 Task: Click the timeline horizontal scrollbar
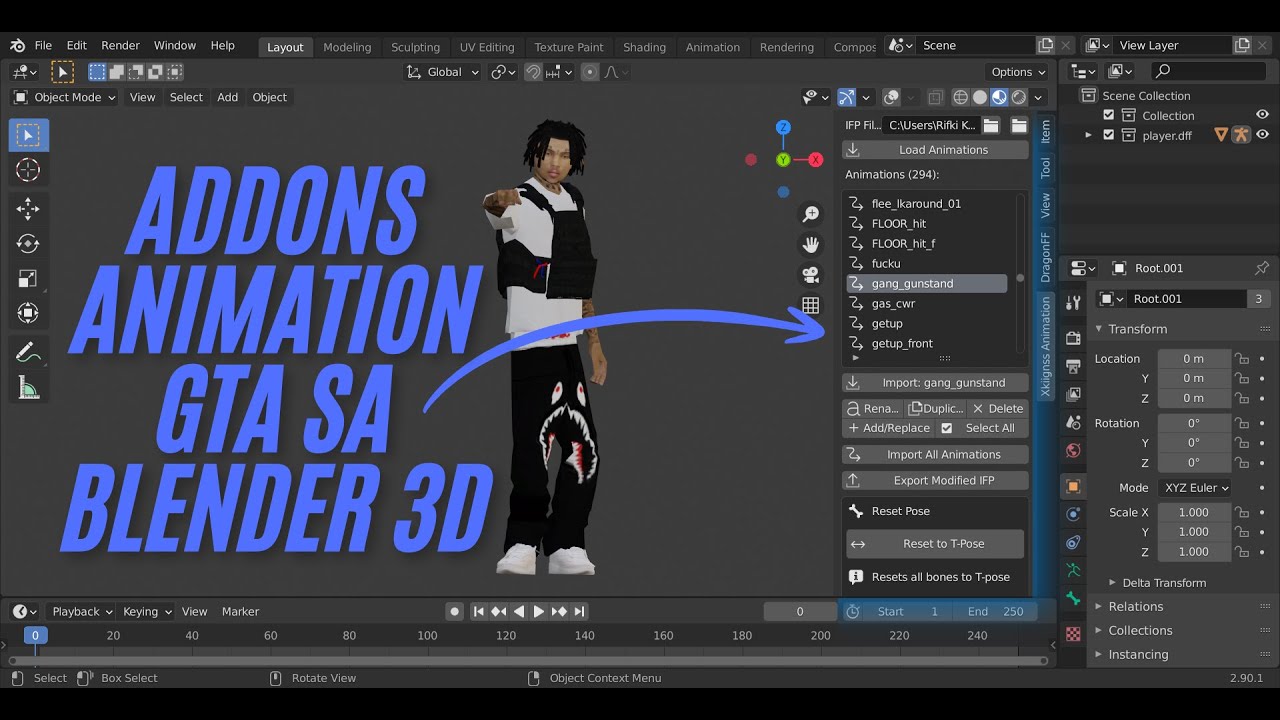pyautogui.click(x=527, y=661)
